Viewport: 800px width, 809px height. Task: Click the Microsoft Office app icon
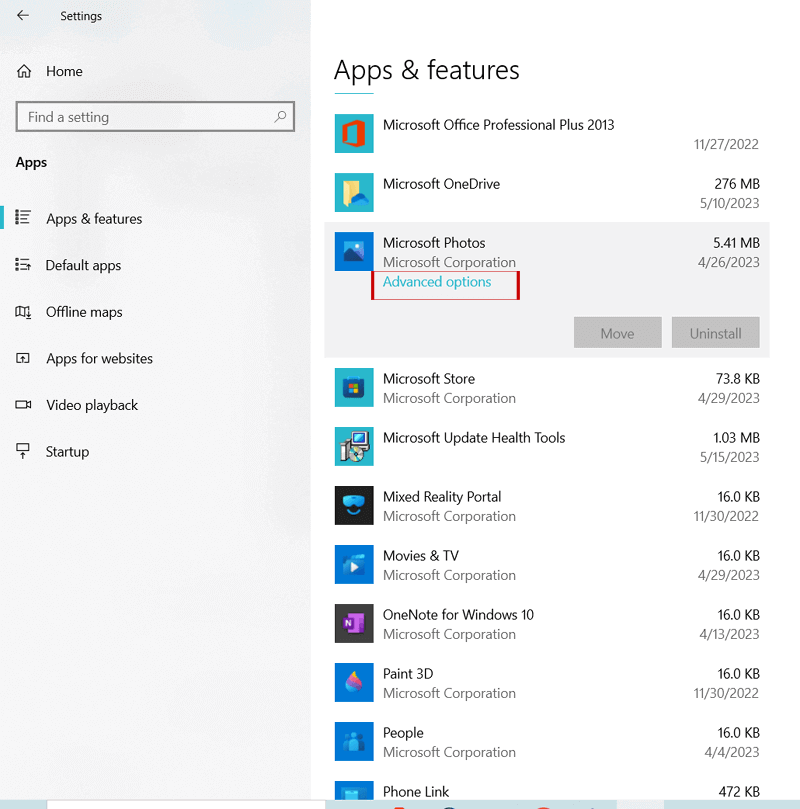[x=354, y=134]
